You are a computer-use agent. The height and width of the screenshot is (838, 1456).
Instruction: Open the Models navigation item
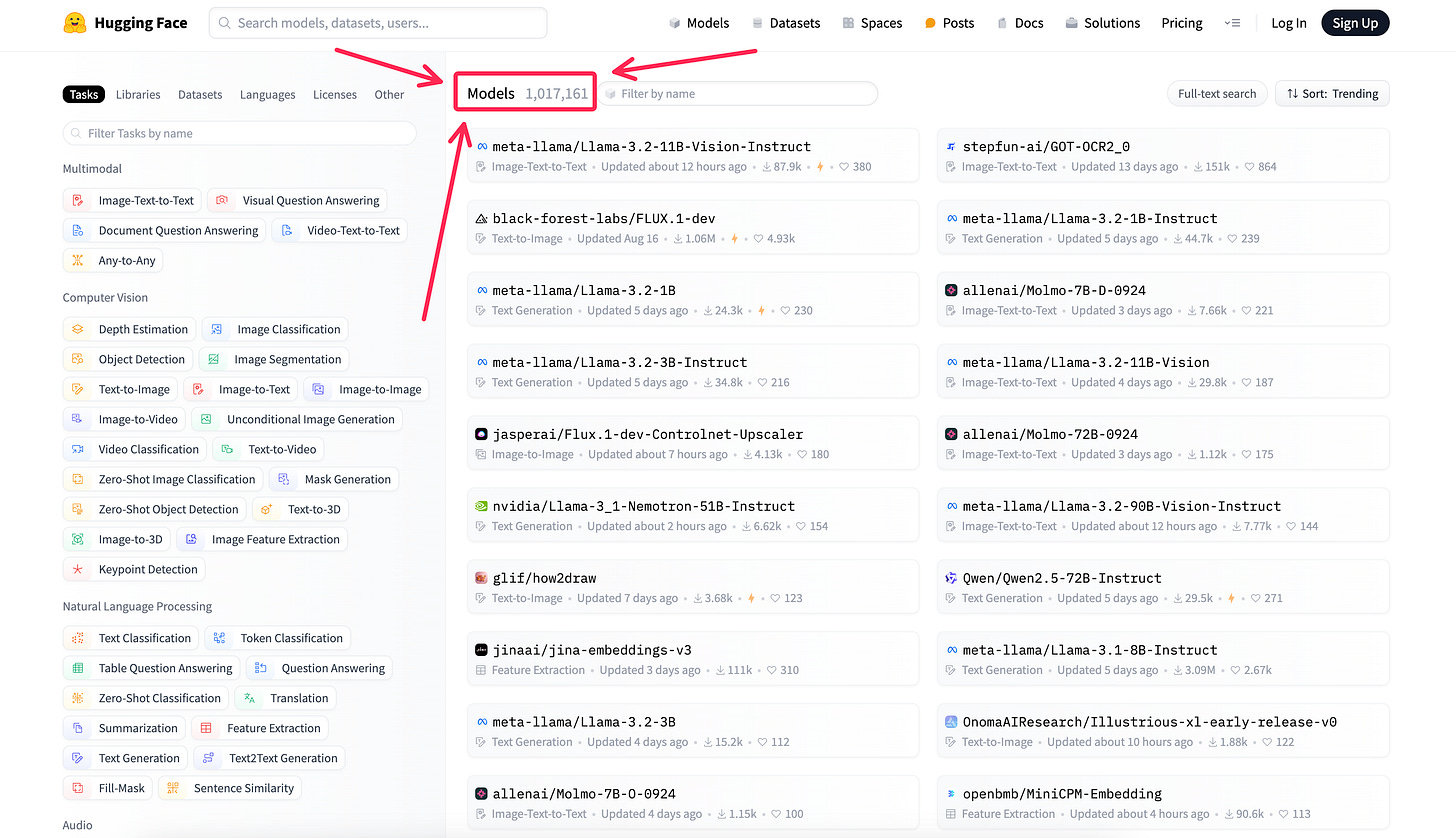[699, 23]
